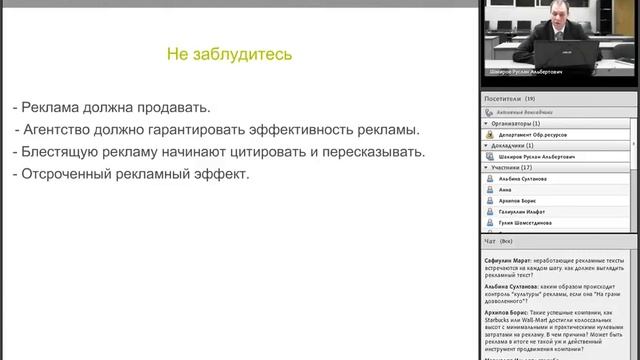The width and height of the screenshot is (640, 360).
Task: Click the chat panel scrollbar
Action: pyautogui.click(x=633, y=304)
